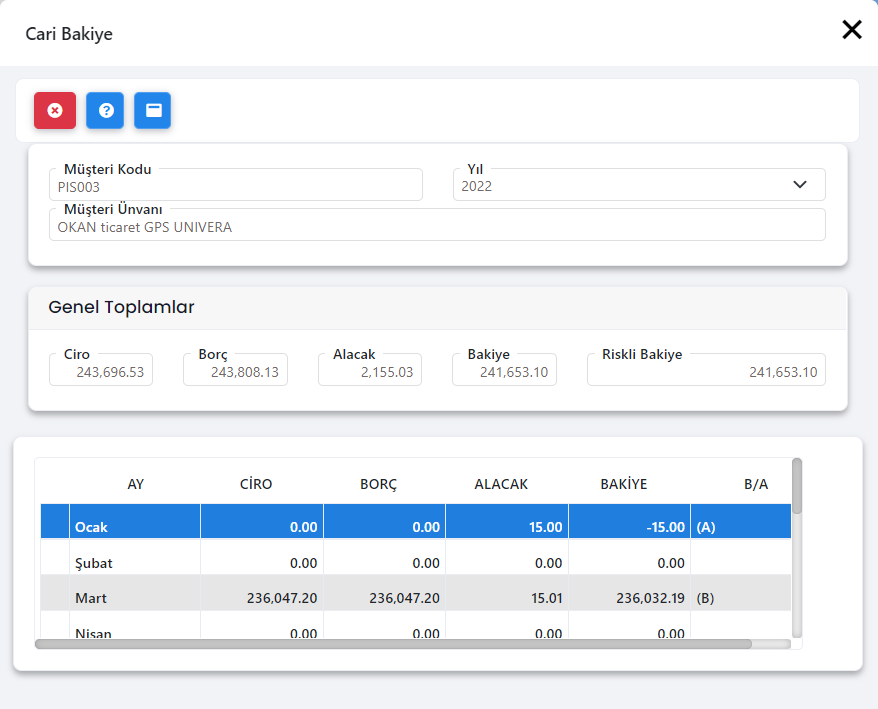This screenshot has height=709, width=878.
Task: Click the CİRO column header
Action: pos(256,484)
